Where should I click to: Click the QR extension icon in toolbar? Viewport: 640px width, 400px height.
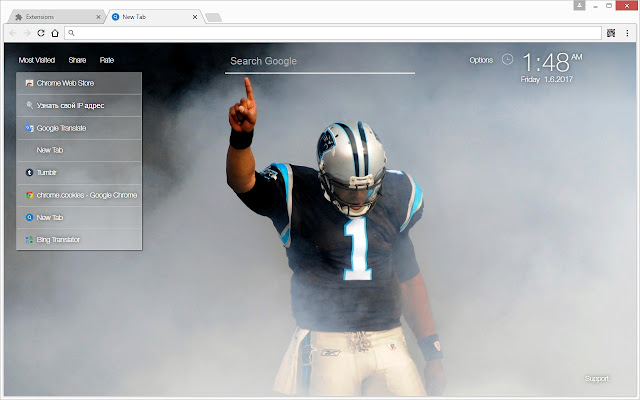[x=611, y=33]
